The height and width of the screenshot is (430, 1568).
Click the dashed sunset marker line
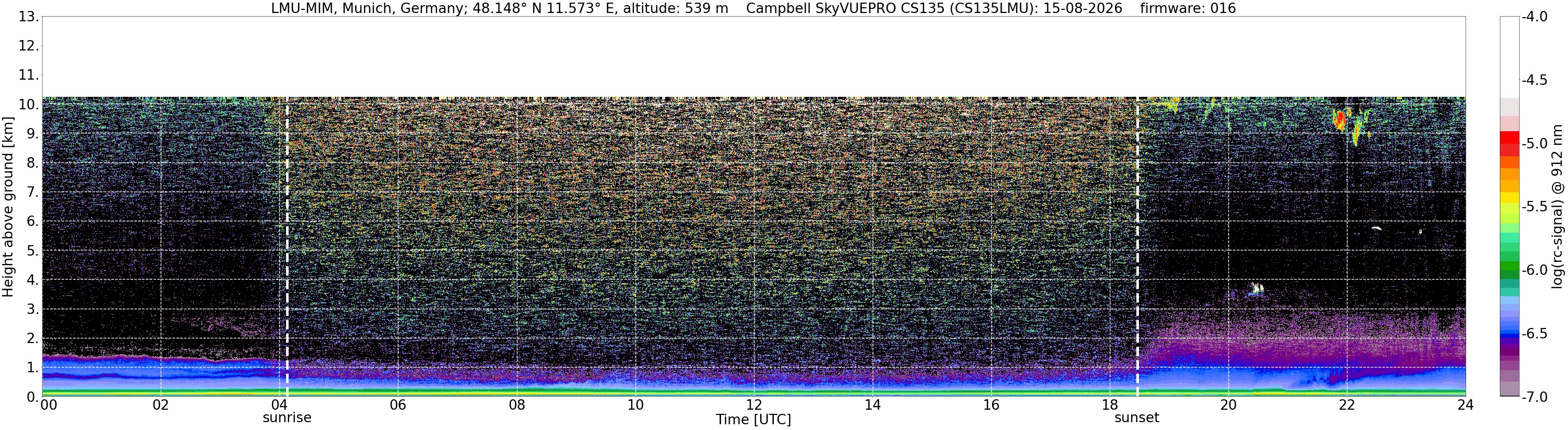tap(1137, 247)
